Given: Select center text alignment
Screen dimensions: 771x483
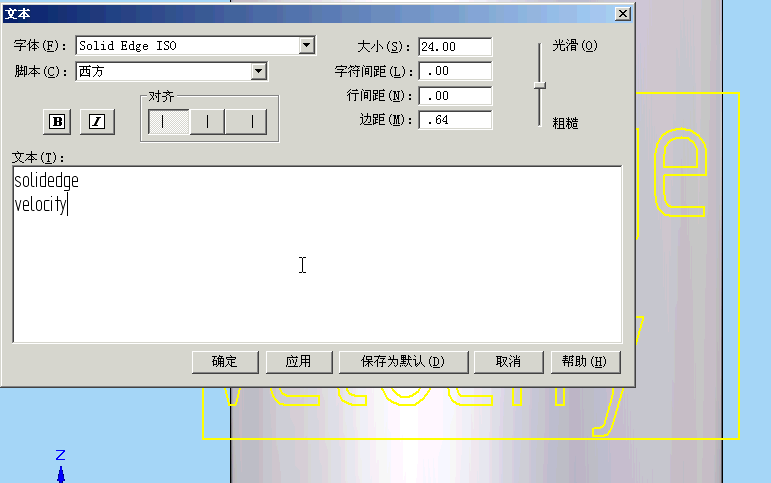Looking at the screenshot, I should 207,121.
